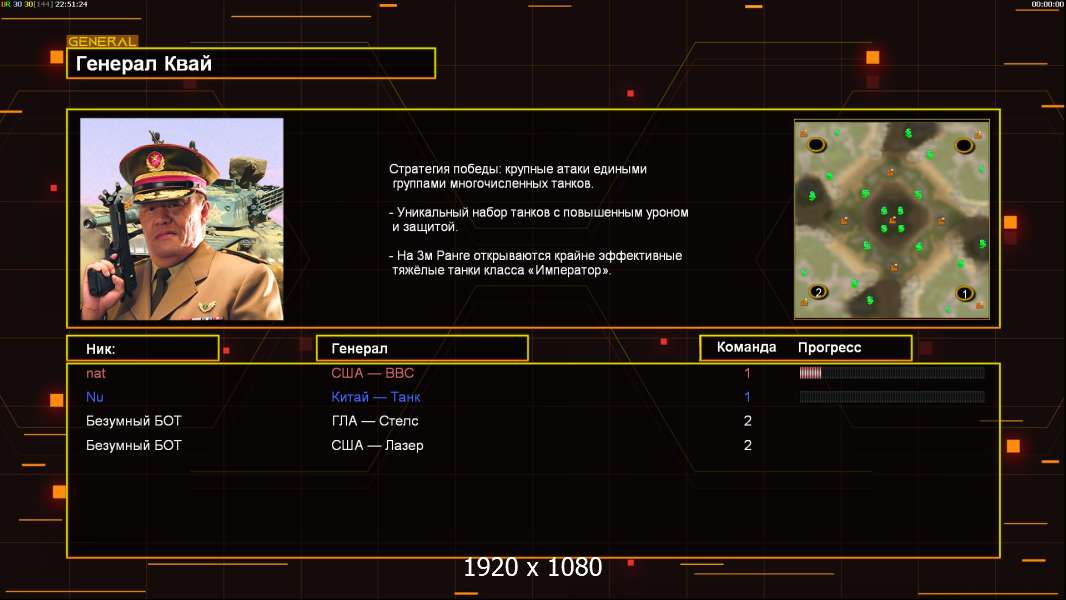
Task: Click the battlefield minimap preview
Action: [892, 219]
